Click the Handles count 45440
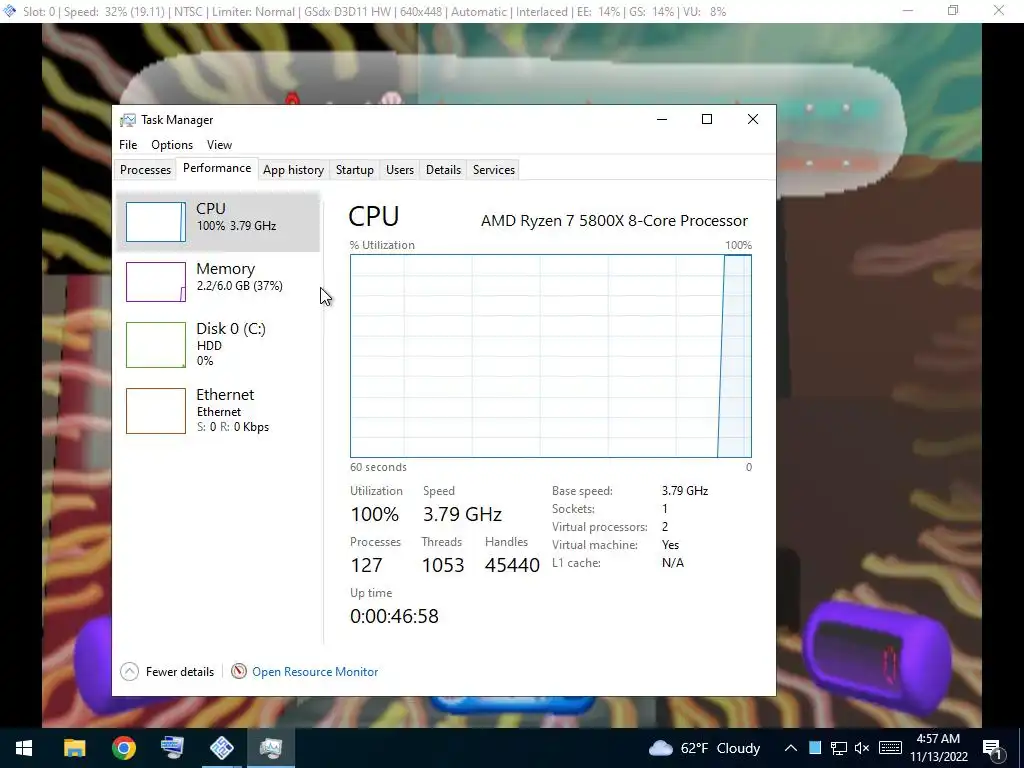The image size is (1024, 768). tap(513, 566)
